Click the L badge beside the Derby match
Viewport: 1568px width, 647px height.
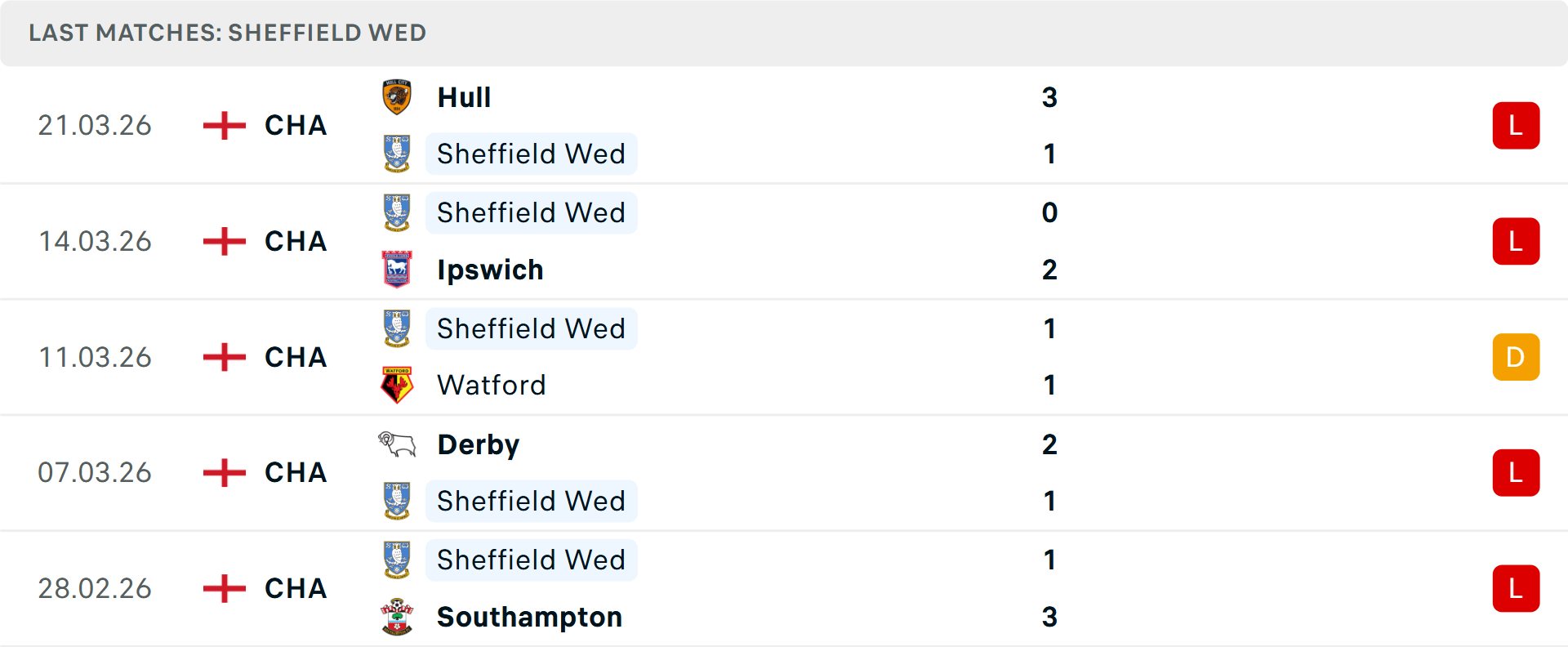1516,472
